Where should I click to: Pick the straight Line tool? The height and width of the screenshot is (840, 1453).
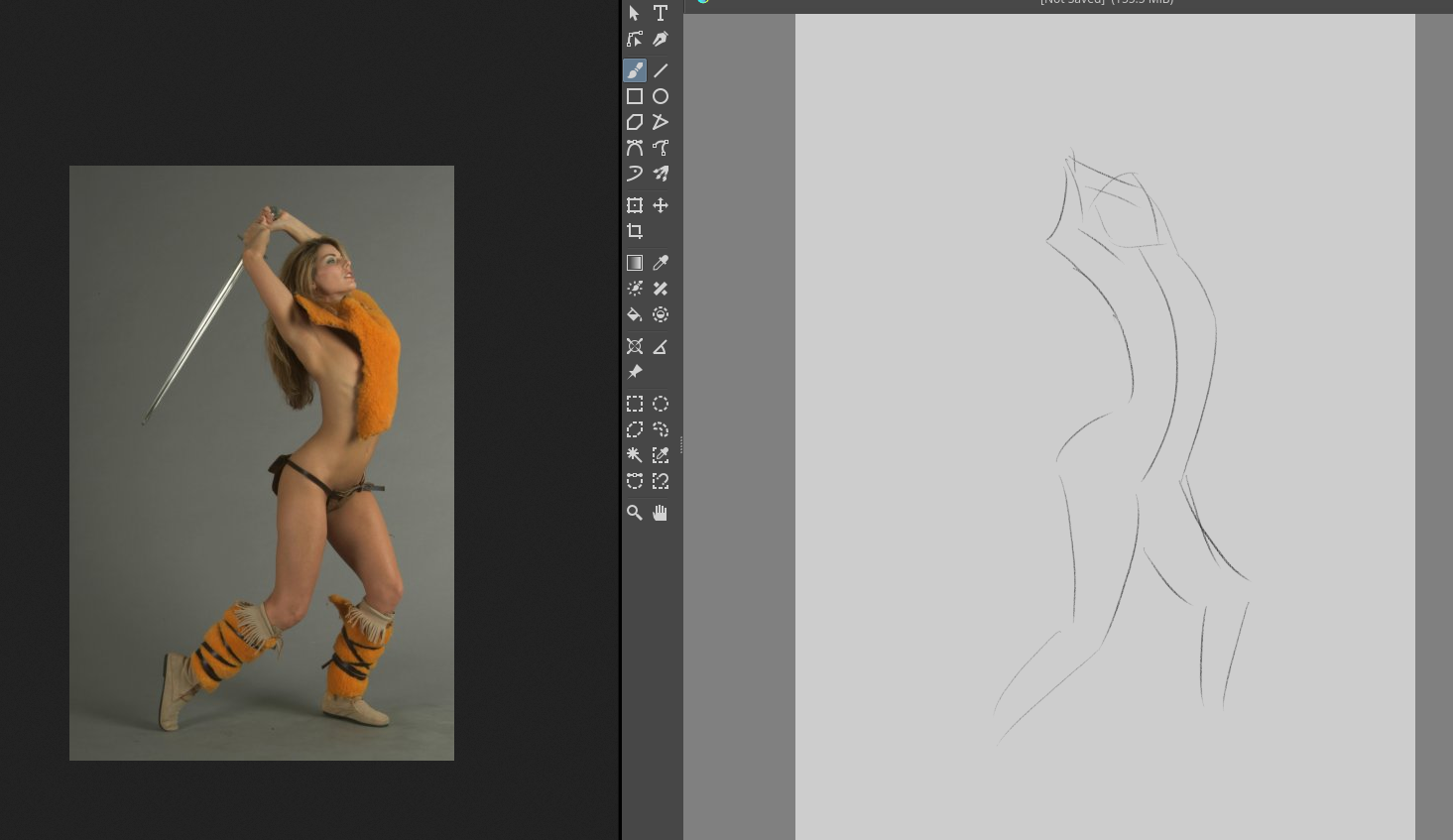pyautogui.click(x=661, y=70)
